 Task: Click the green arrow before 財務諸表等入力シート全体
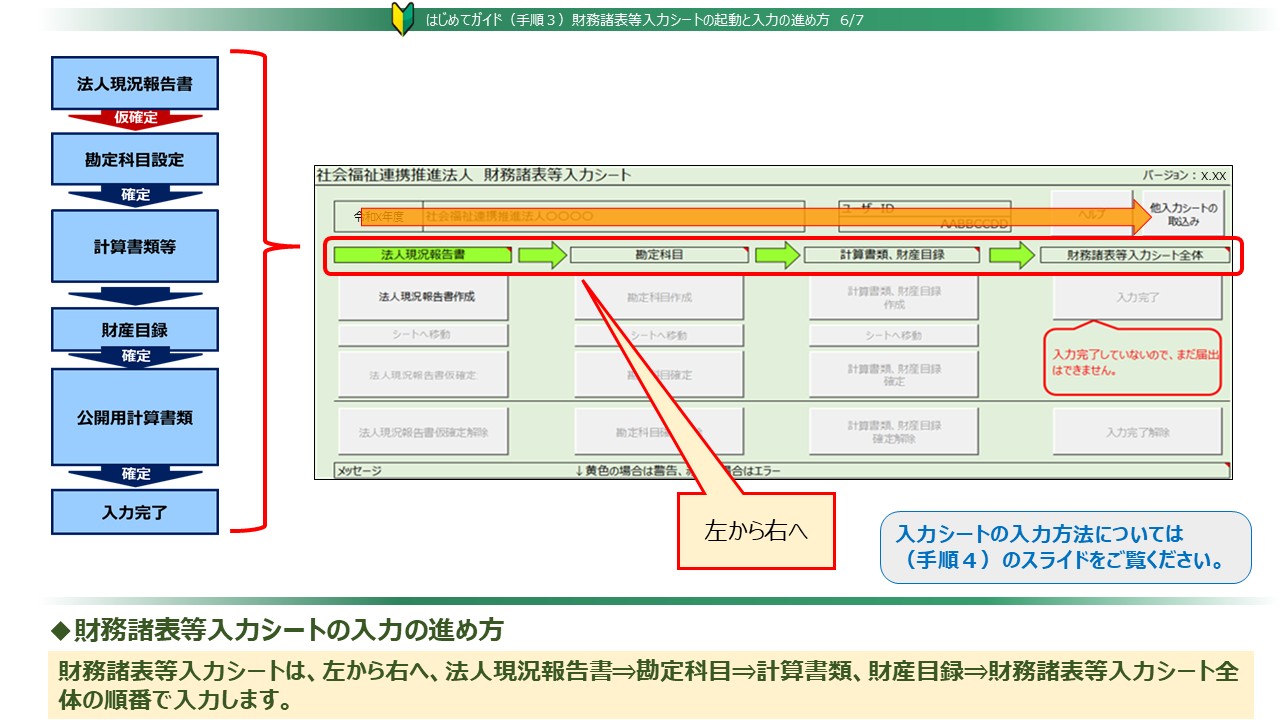pyautogui.click(x=1012, y=255)
